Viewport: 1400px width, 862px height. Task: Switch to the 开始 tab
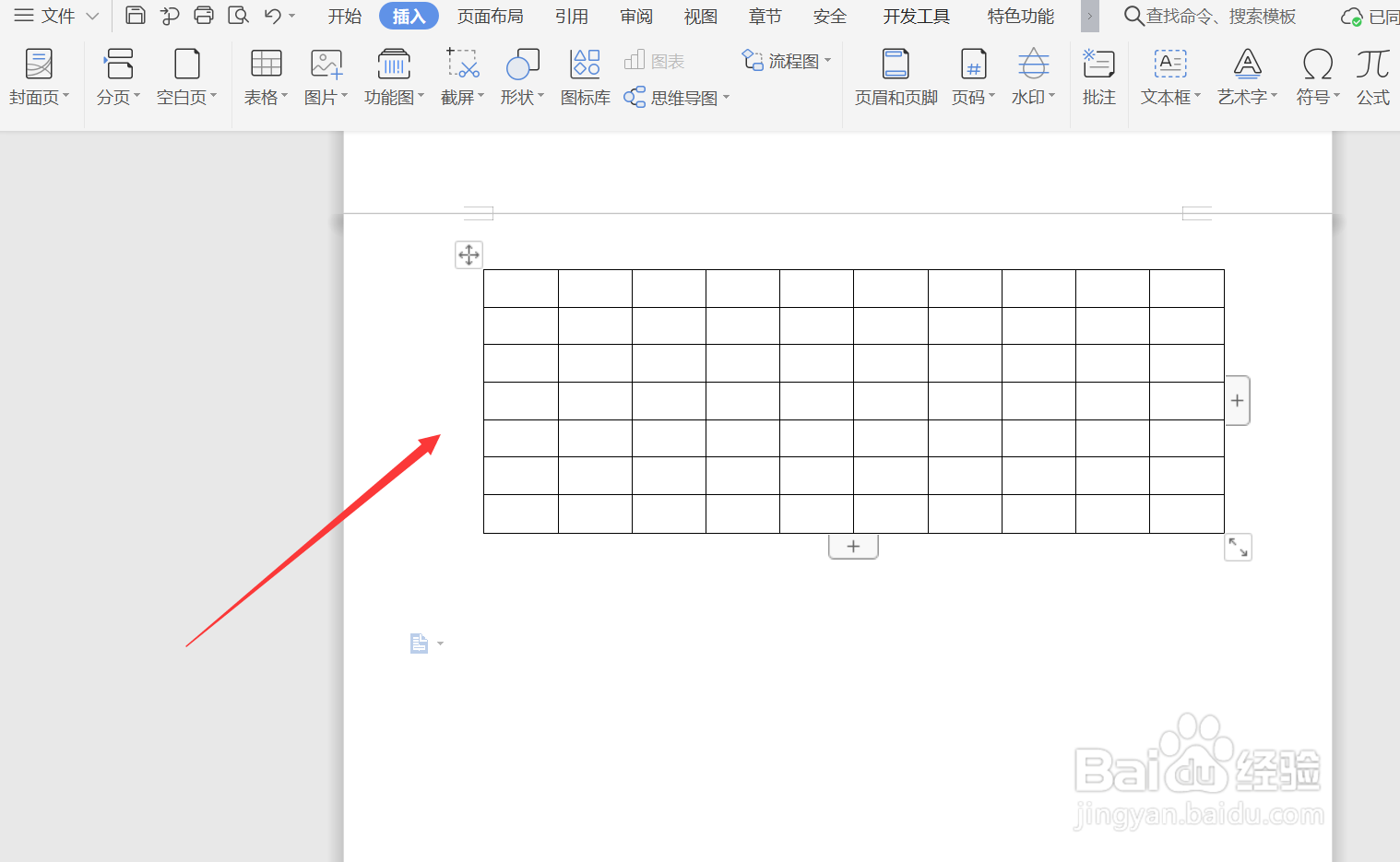(x=345, y=17)
